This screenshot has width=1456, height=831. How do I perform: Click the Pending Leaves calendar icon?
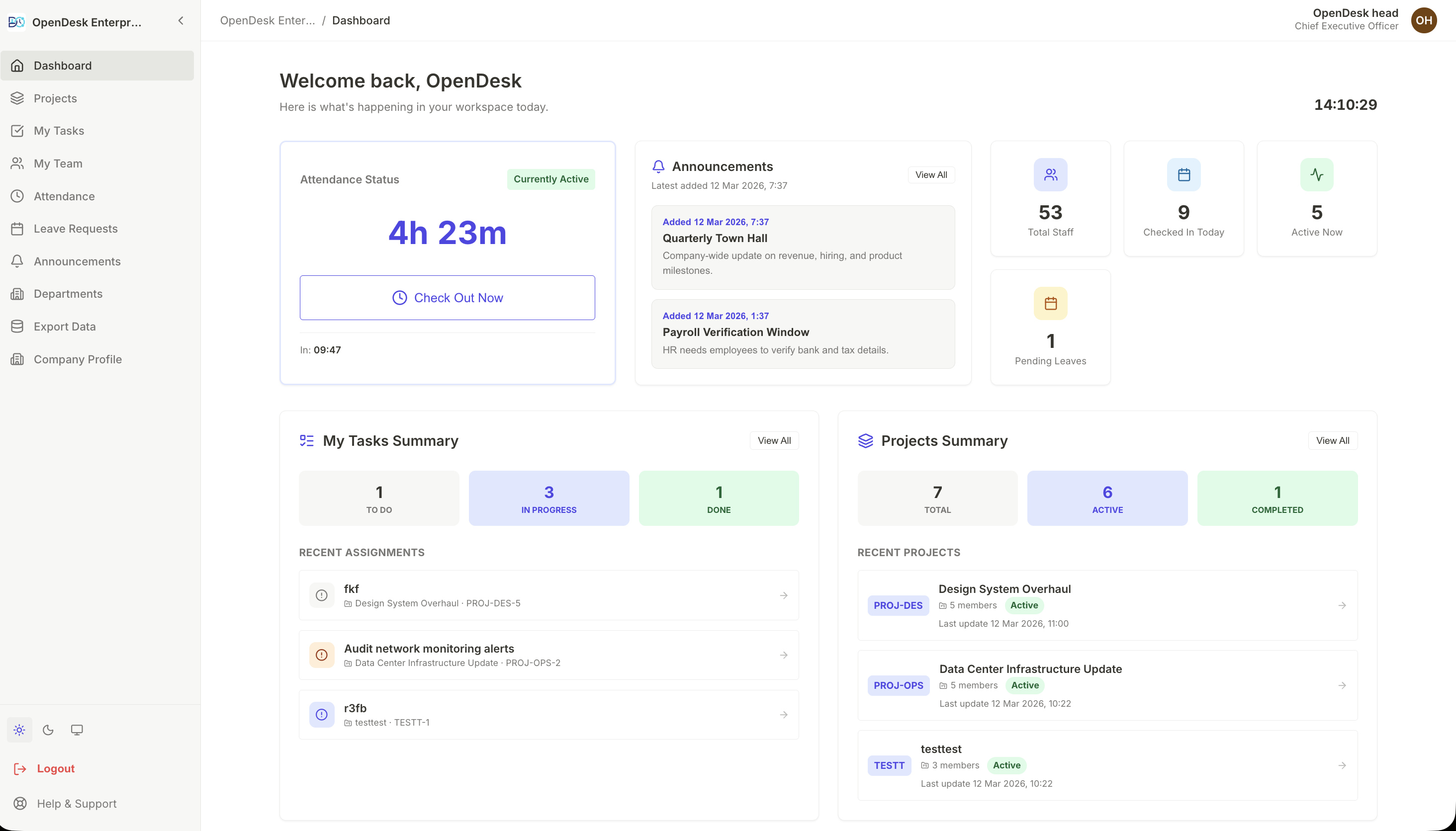(x=1051, y=304)
